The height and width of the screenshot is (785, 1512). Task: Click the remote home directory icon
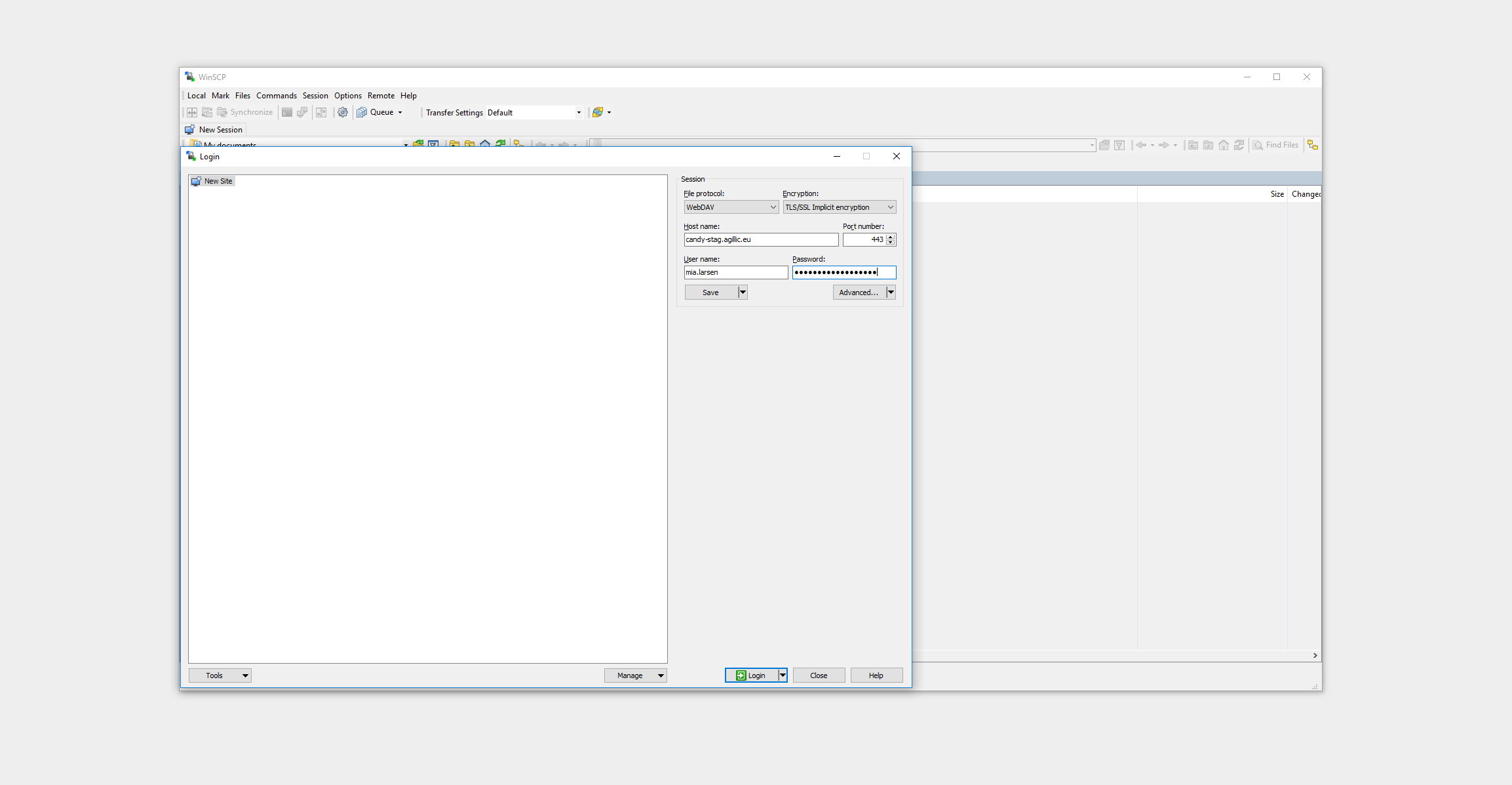click(x=1224, y=145)
